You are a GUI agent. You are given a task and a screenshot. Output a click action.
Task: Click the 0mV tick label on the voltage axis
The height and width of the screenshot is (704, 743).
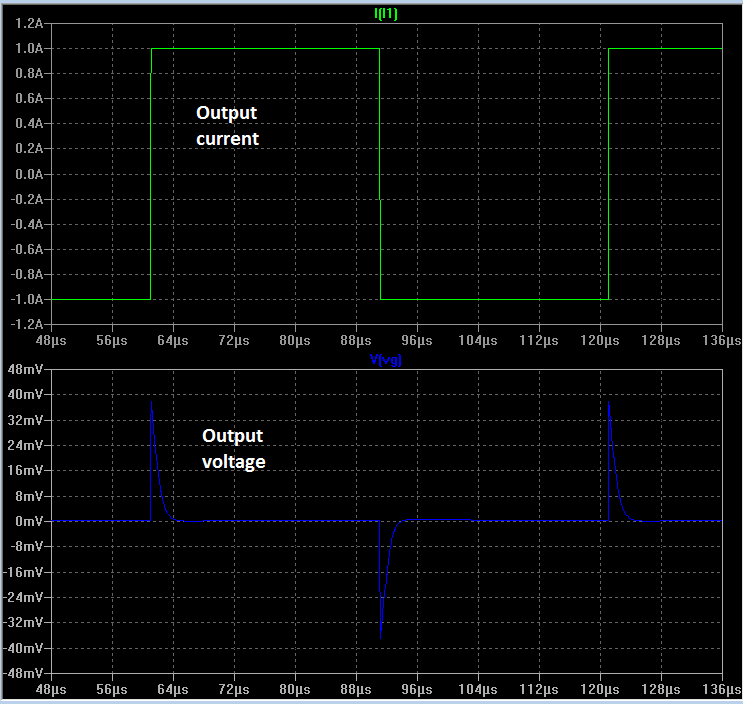pos(29,521)
